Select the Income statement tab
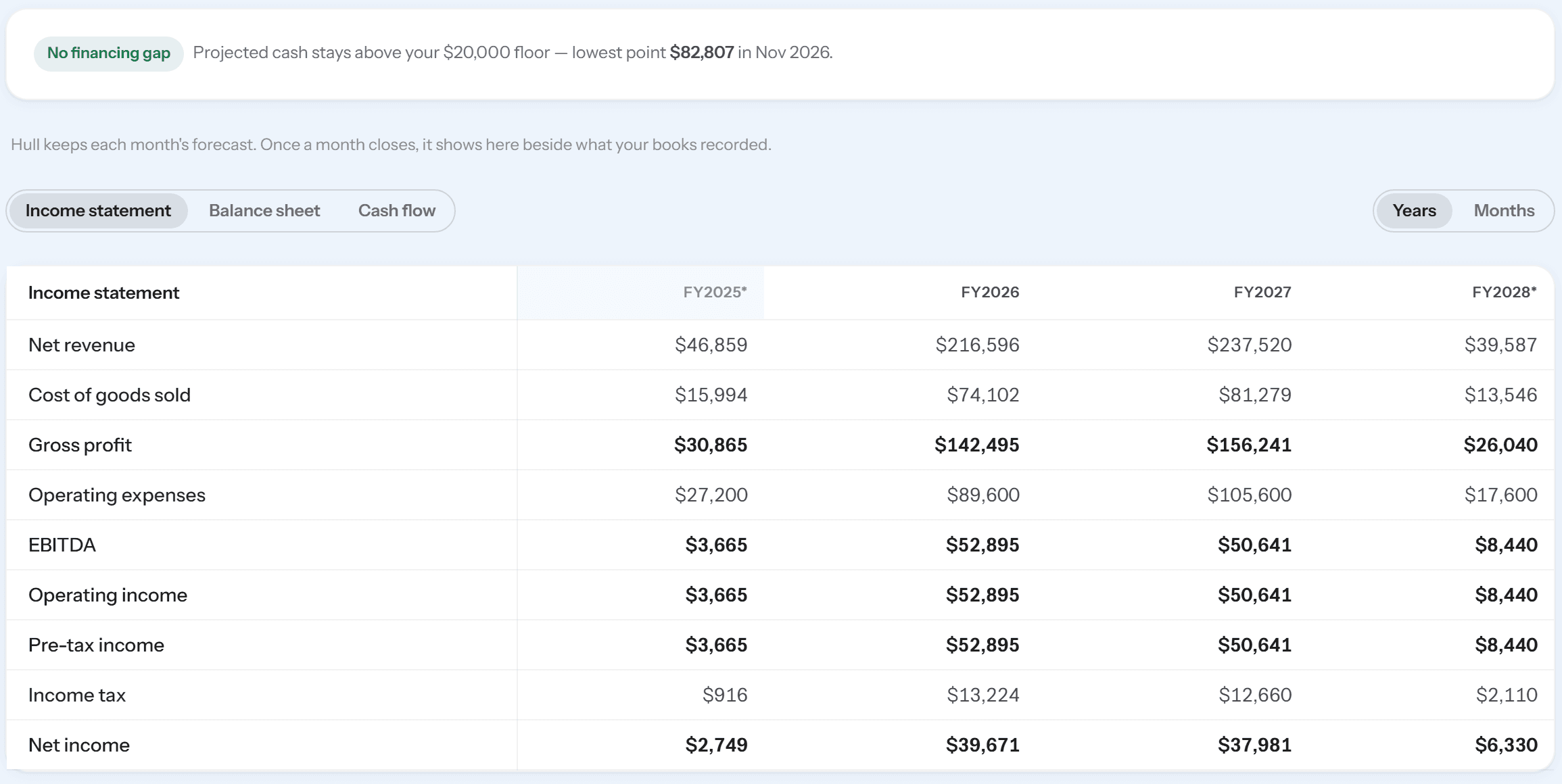Viewport: 1562px width, 784px height. click(x=98, y=211)
